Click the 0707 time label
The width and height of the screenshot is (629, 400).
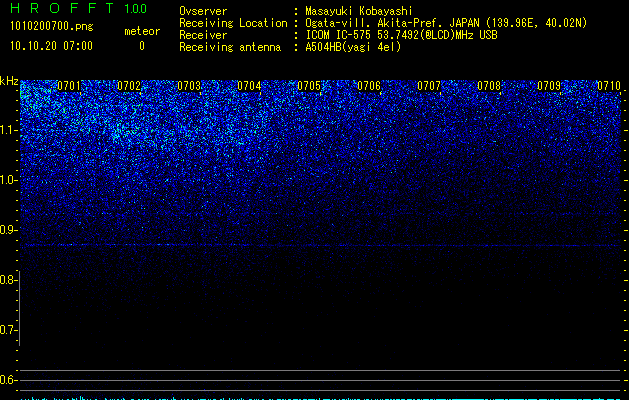click(x=428, y=86)
